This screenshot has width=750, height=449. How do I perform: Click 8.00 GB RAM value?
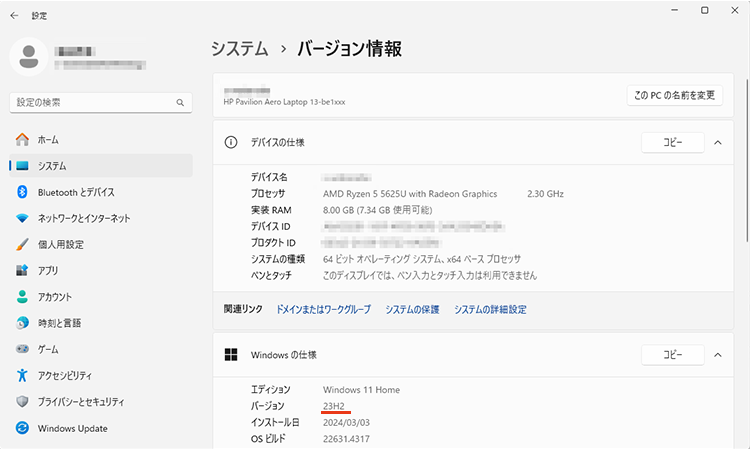[377, 210]
